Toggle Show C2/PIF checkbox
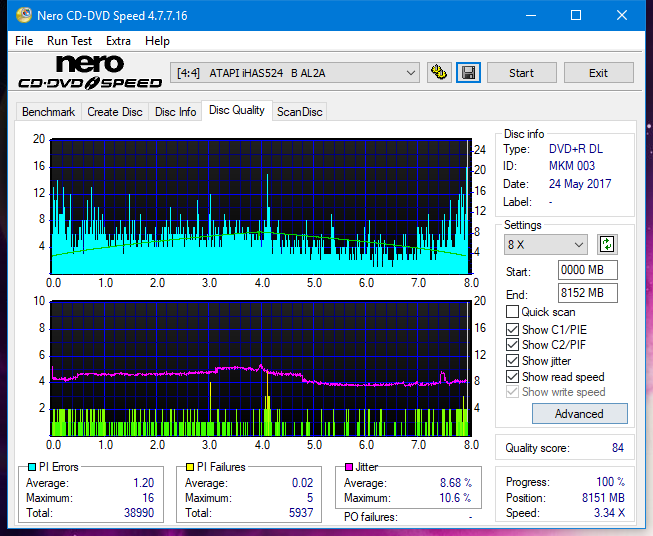 [x=512, y=345]
